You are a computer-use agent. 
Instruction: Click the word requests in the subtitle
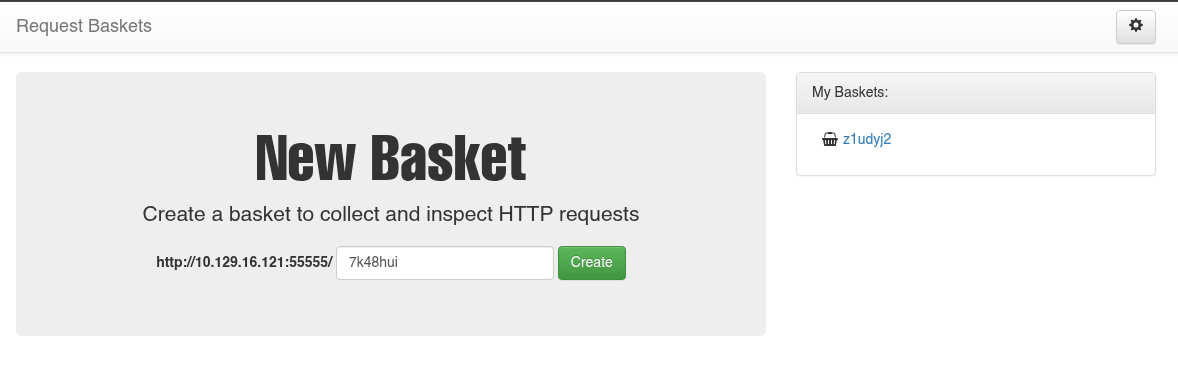point(599,215)
